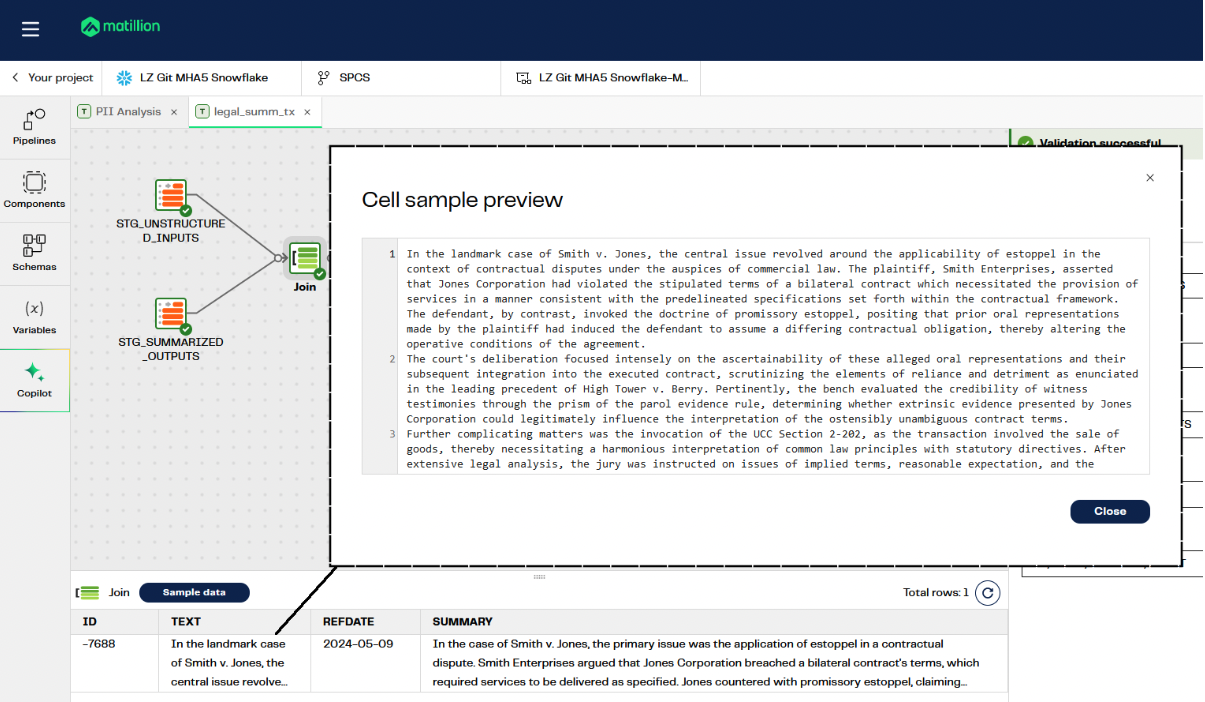Close the PII Analysis tab

tap(174, 112)
